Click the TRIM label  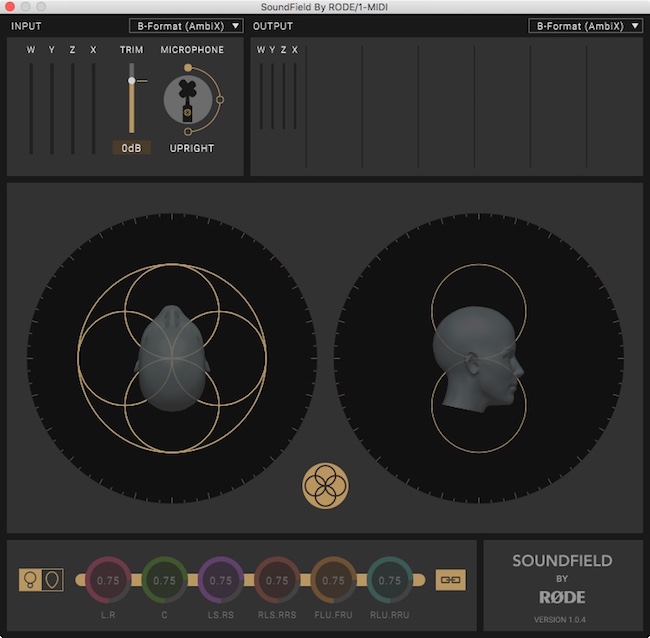(x=131, y=50)
